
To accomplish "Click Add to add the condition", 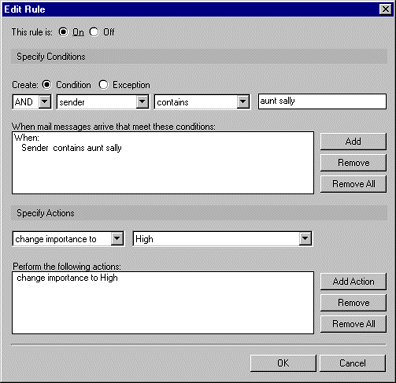I will pyautogui.click(x=353, y=141).
